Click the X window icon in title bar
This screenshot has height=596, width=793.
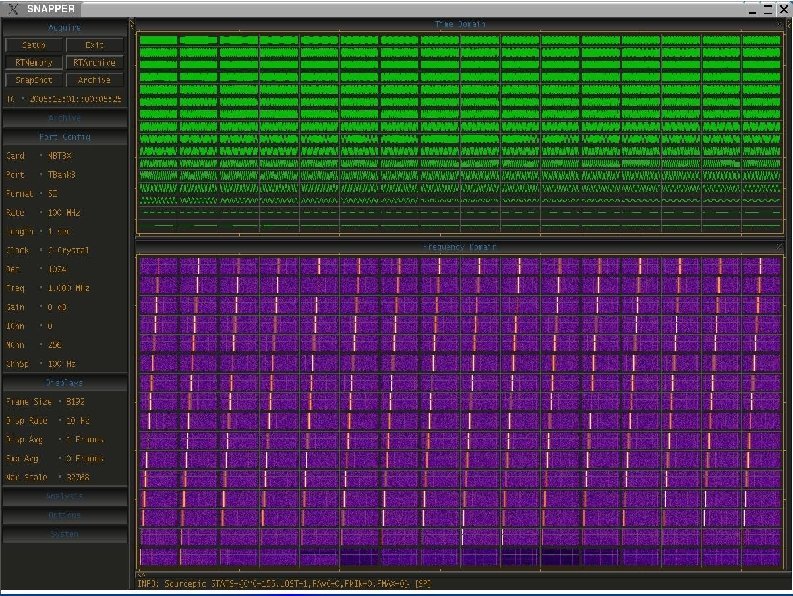[14, 9]
